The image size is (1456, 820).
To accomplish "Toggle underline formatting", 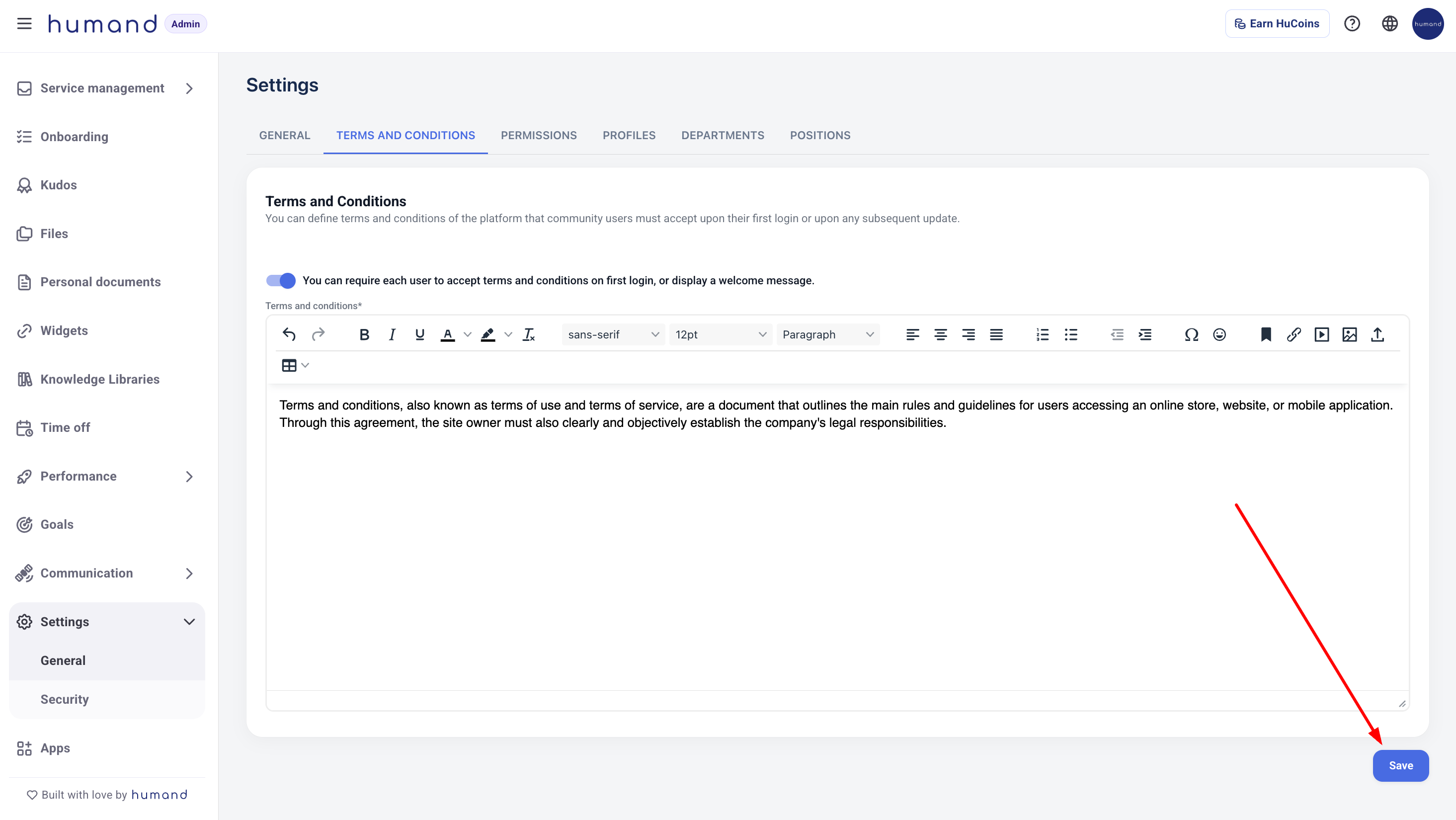I will click(419, 334).
